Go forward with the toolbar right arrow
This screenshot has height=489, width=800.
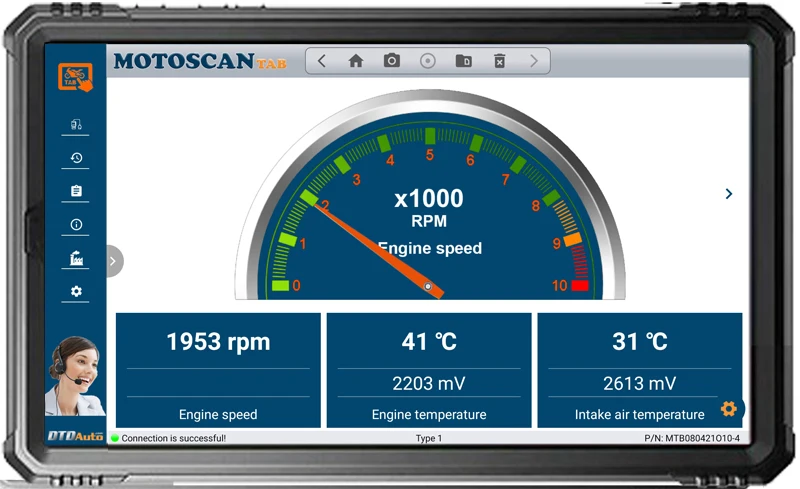tap(534, 61)
